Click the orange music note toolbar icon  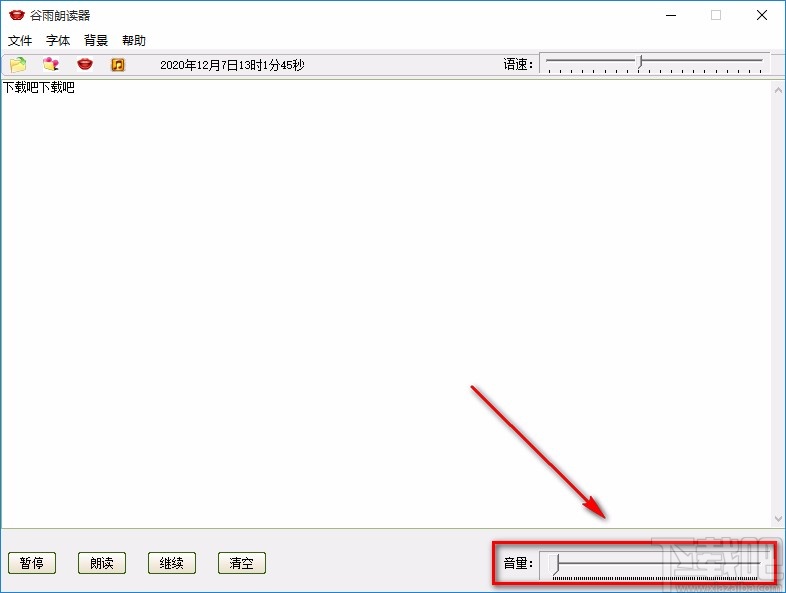click(118, 65)
